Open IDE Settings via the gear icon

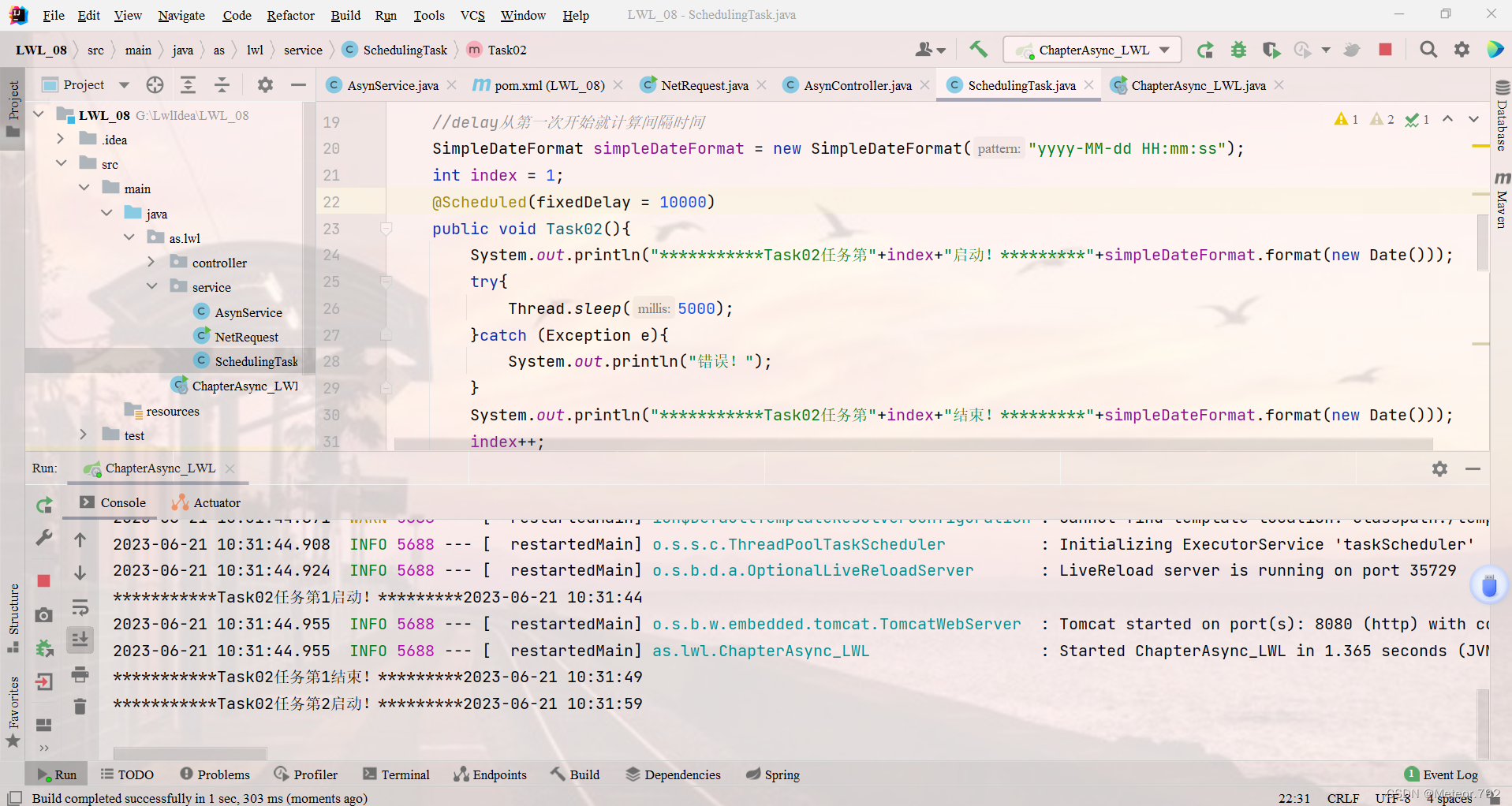[x=1462, y=49]
